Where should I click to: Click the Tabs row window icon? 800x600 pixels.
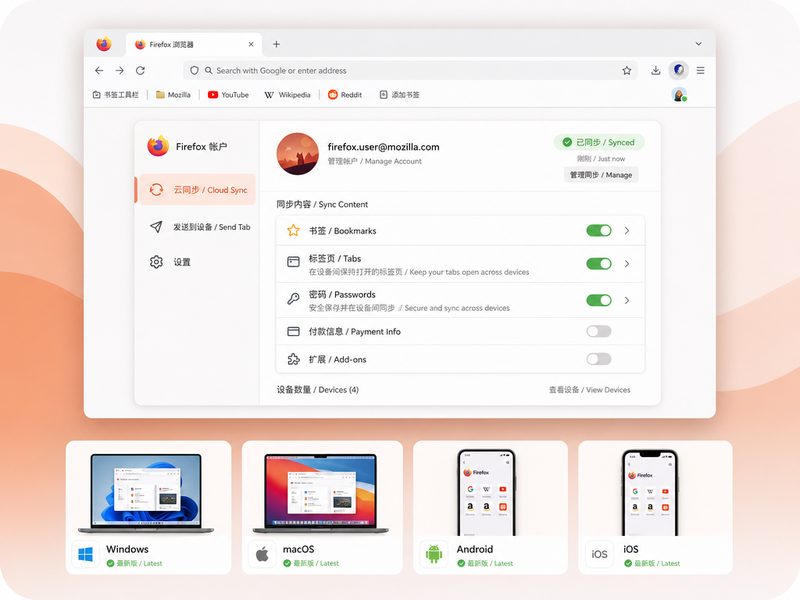[x=293, y=262]
